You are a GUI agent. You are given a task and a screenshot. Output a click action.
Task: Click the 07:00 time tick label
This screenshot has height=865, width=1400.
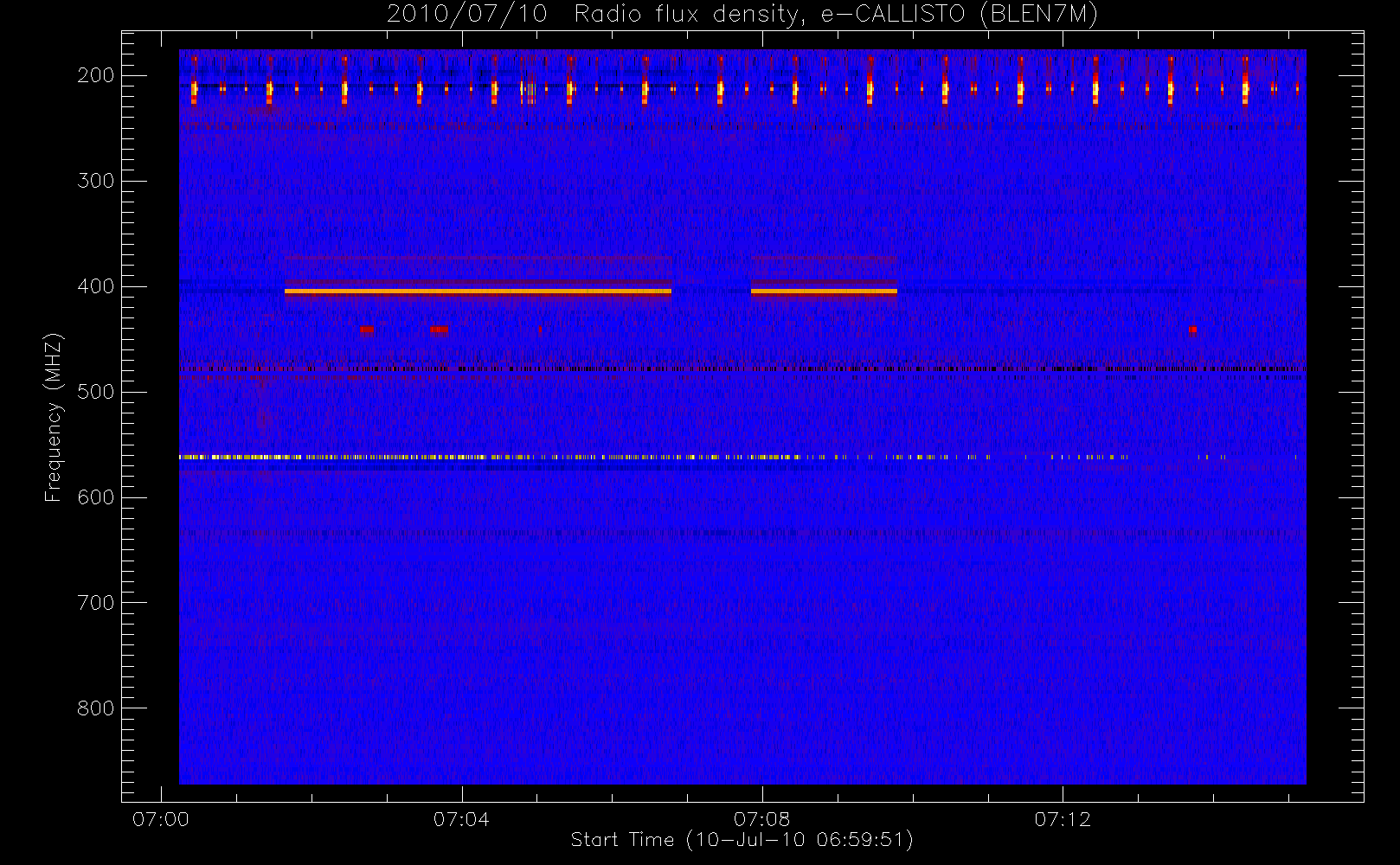pos(161,819)
